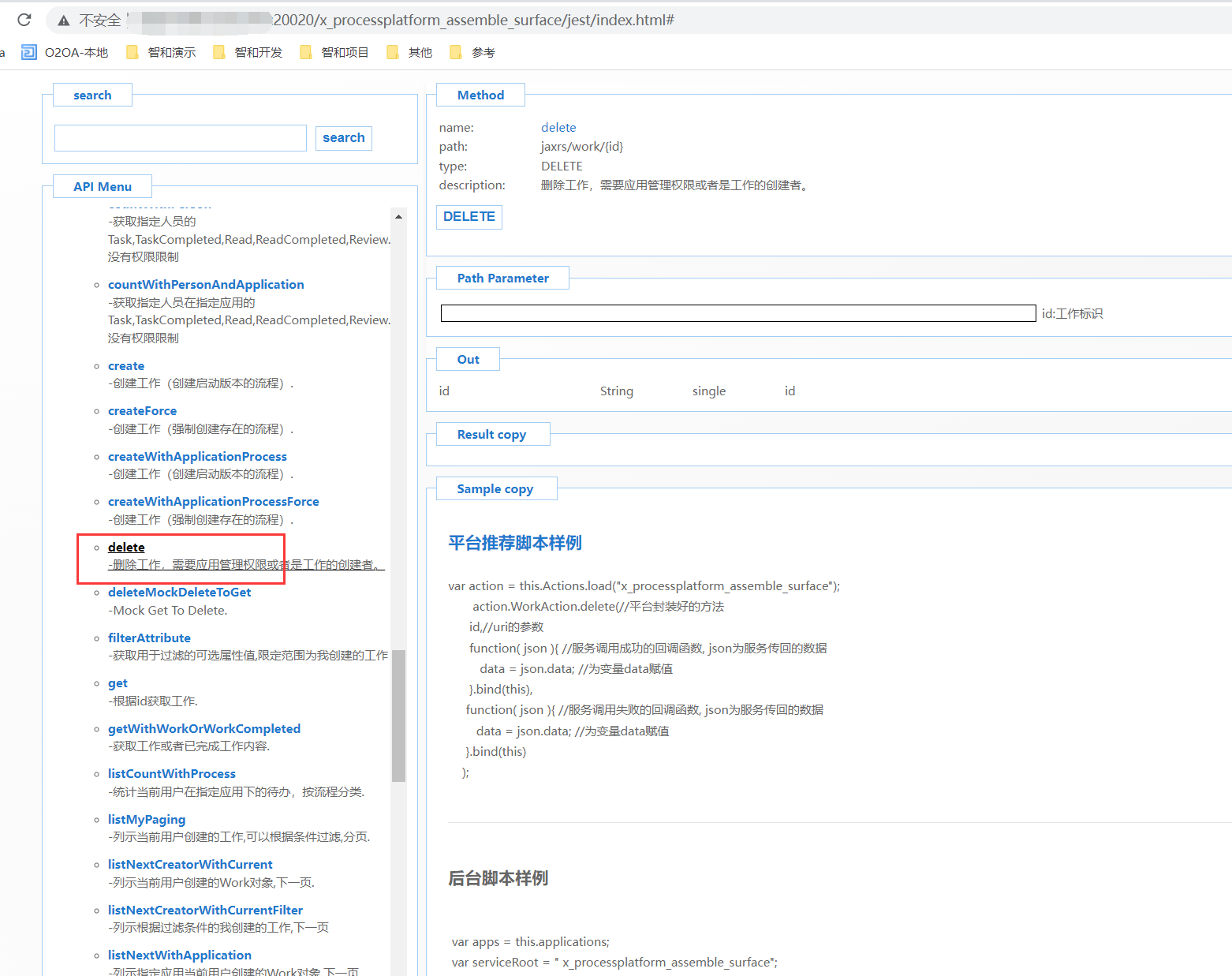This screenshot has width=1232, height=976.
Task: Click the API Menu scrollbar thumb
Action: pyautogui.click(x=398, y=716)
